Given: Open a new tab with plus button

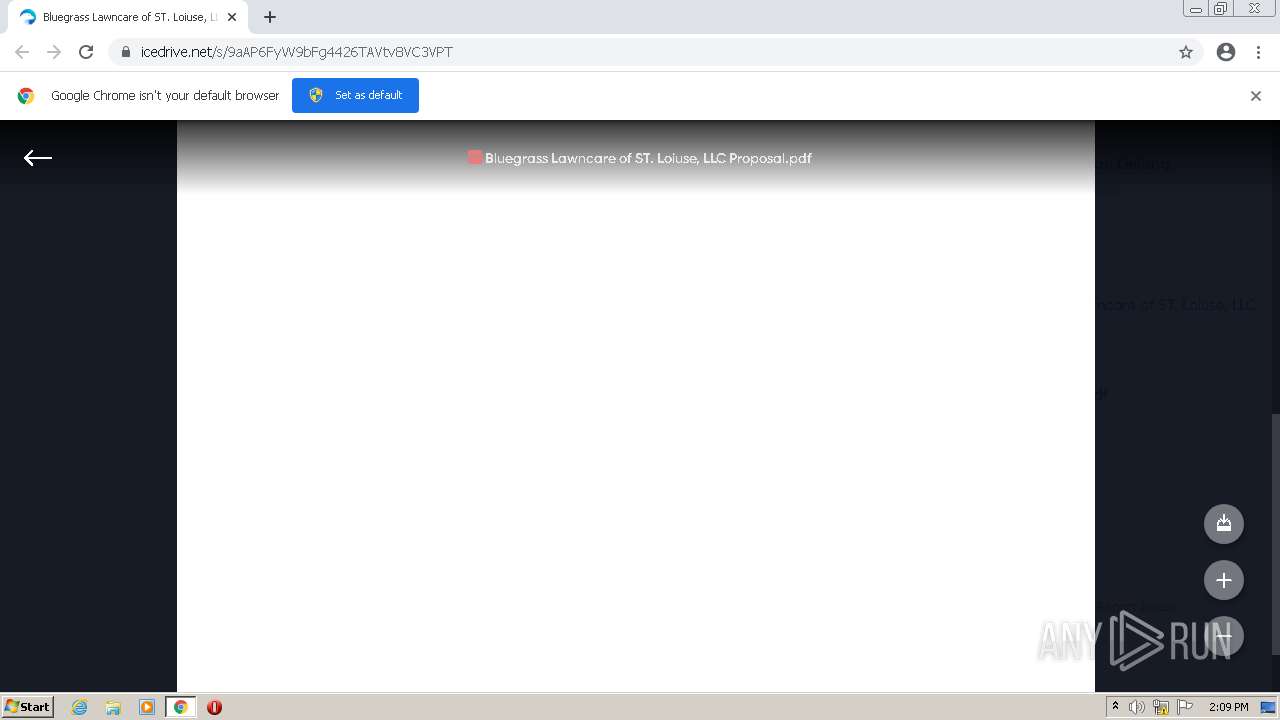Looking at the screenshot, I should [270, 17].
